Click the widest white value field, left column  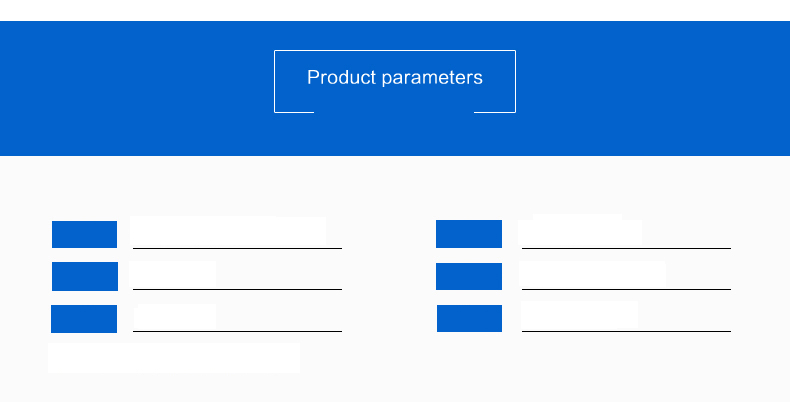pyautogui.click(x=228, y=231)
